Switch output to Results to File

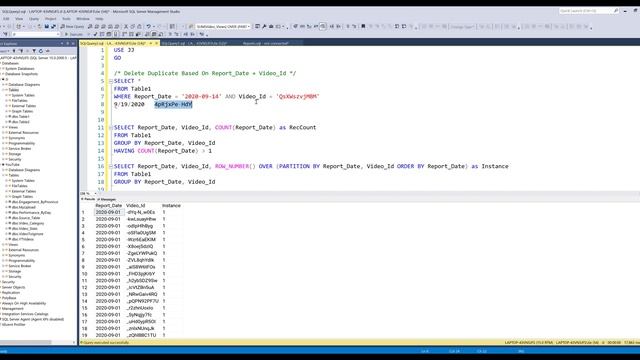(161, 34)
